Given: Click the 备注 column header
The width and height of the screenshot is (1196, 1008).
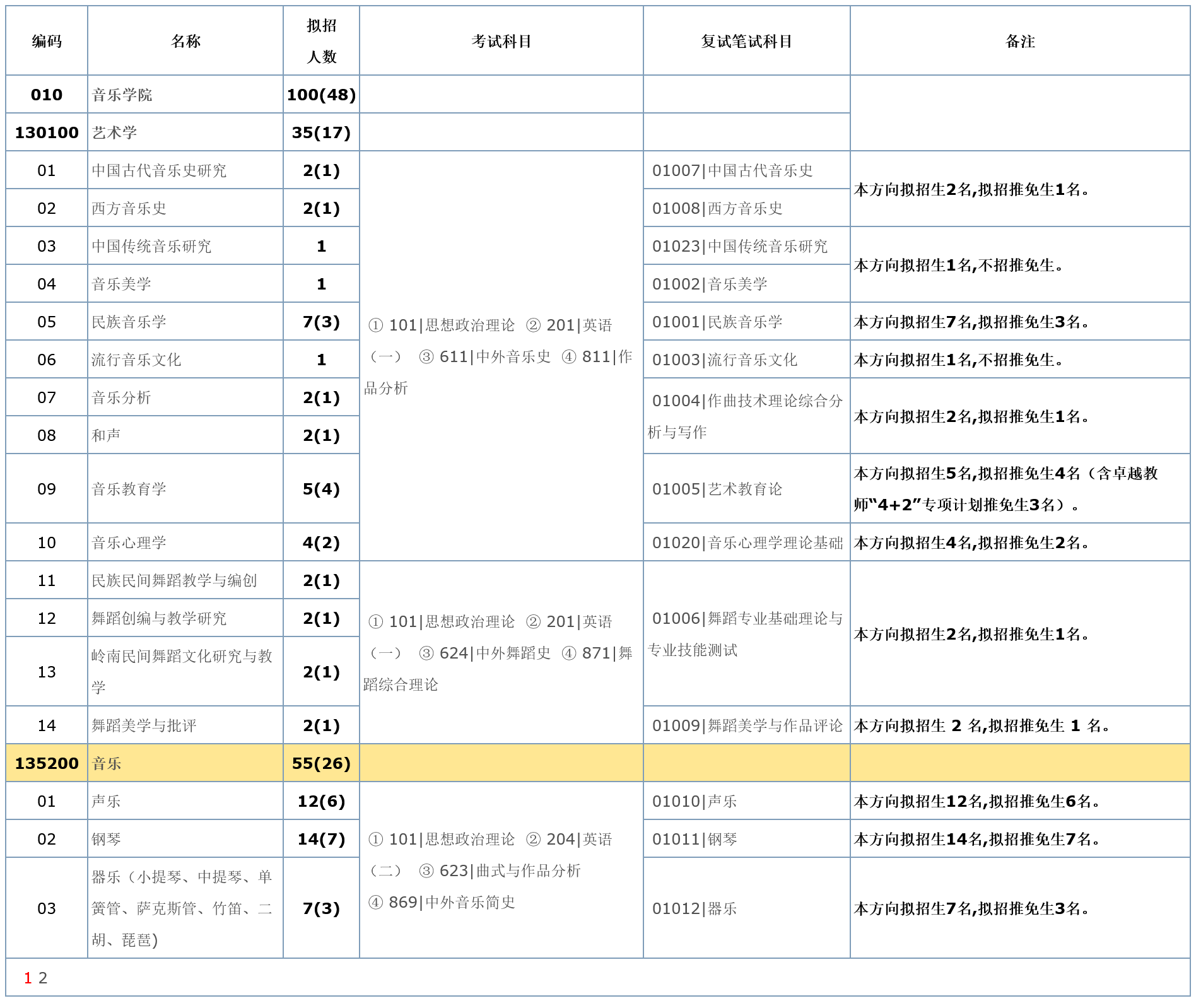Looking at the screenshot, I should pyautogui.click(x=1022, y=39).
